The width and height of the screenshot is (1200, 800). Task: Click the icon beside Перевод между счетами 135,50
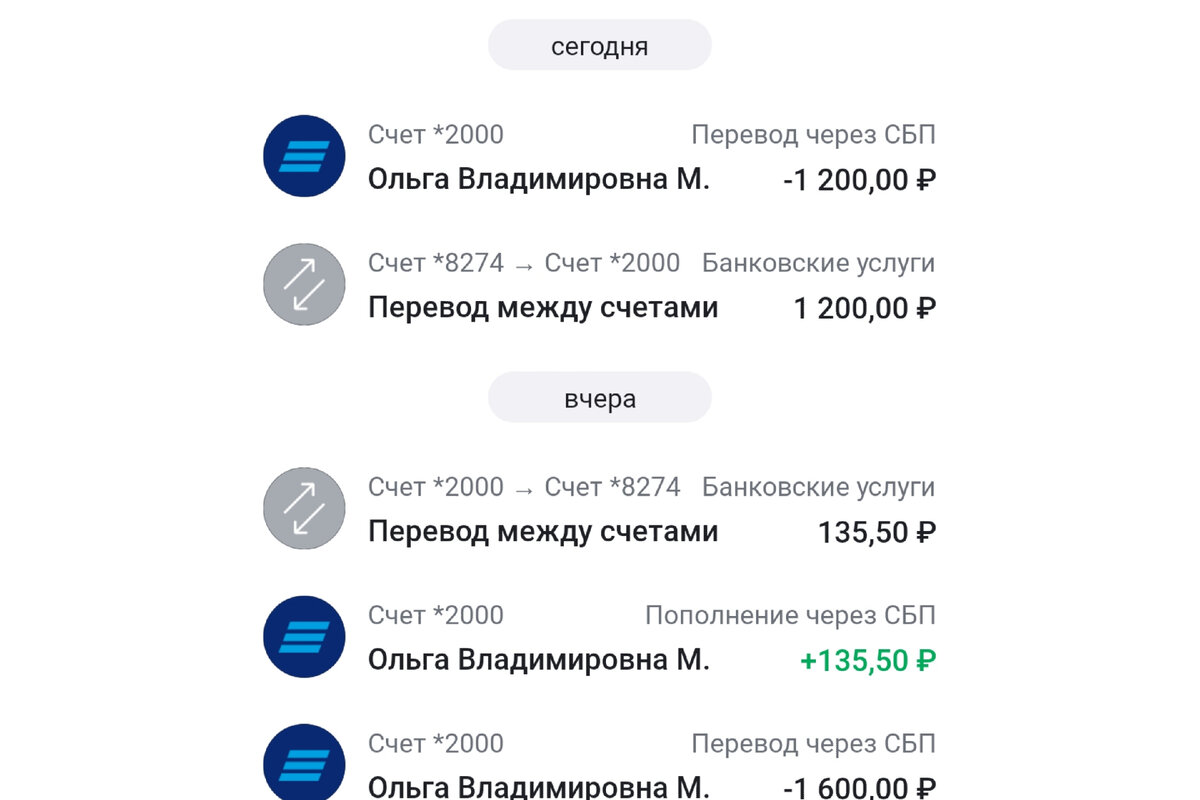click(x=303, y=508)
